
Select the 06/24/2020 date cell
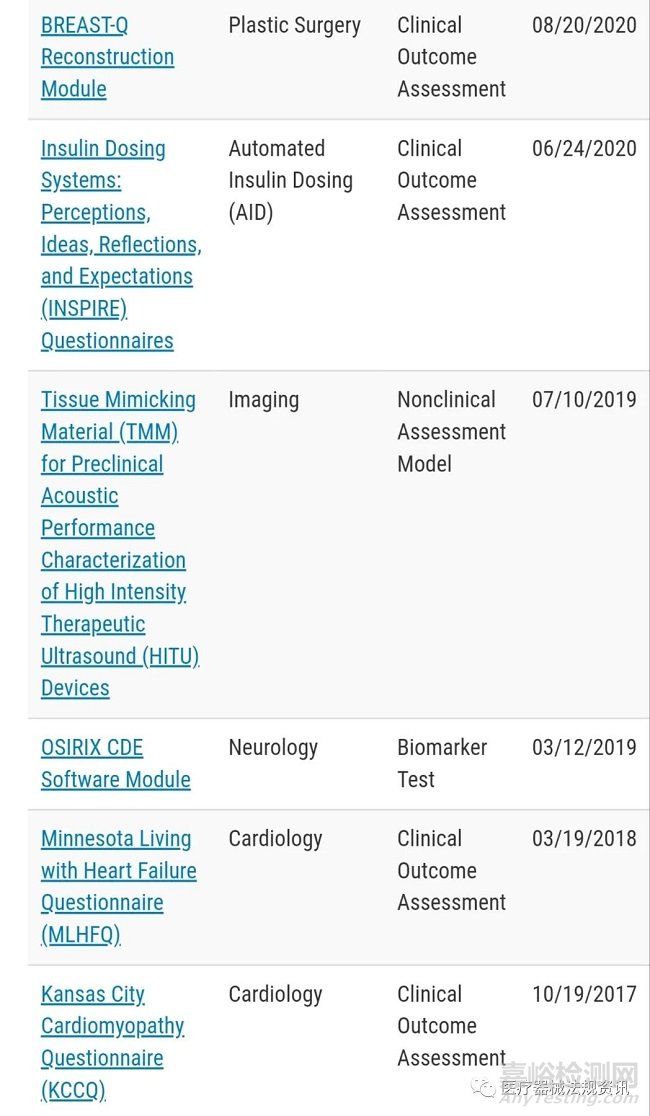tap(584, 149)
